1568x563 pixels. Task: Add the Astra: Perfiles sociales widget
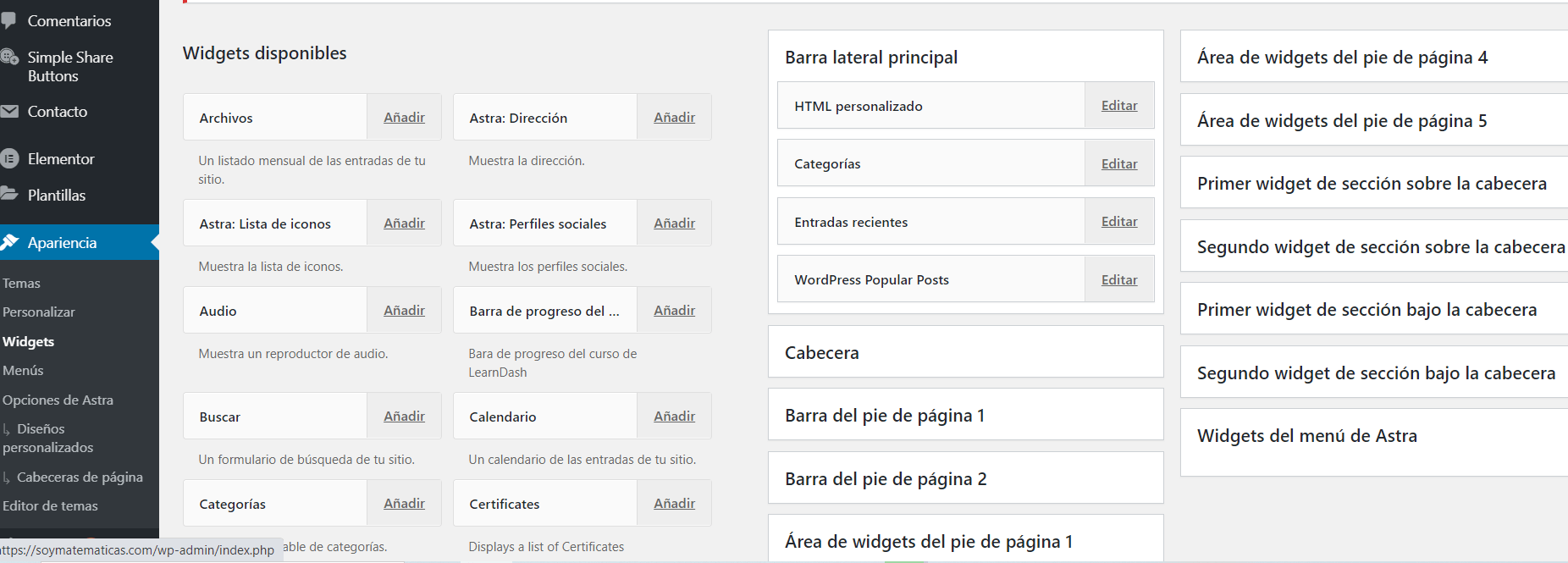(x=674, y=223)
